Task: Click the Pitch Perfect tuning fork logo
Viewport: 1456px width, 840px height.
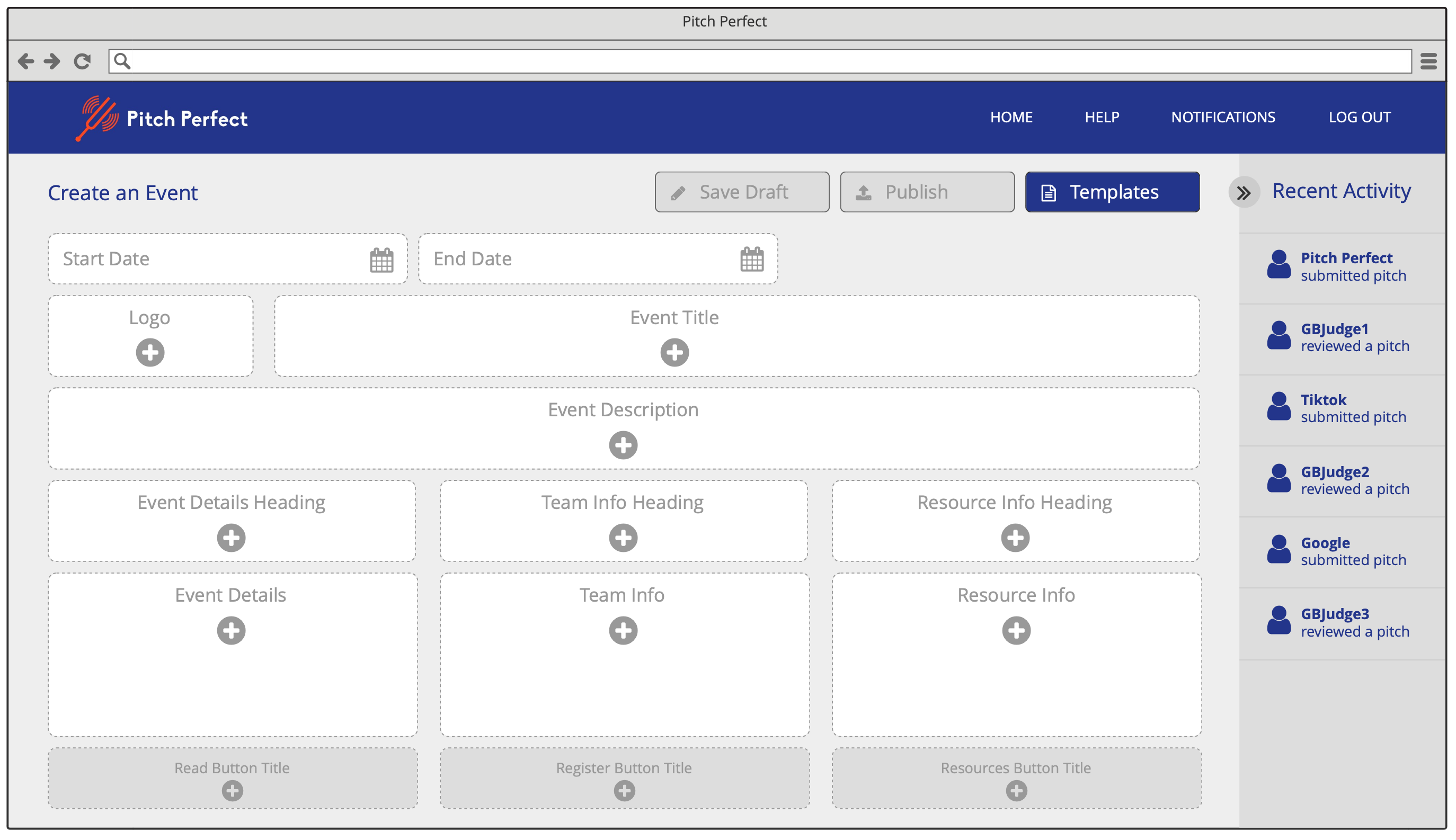Action: 97,118
